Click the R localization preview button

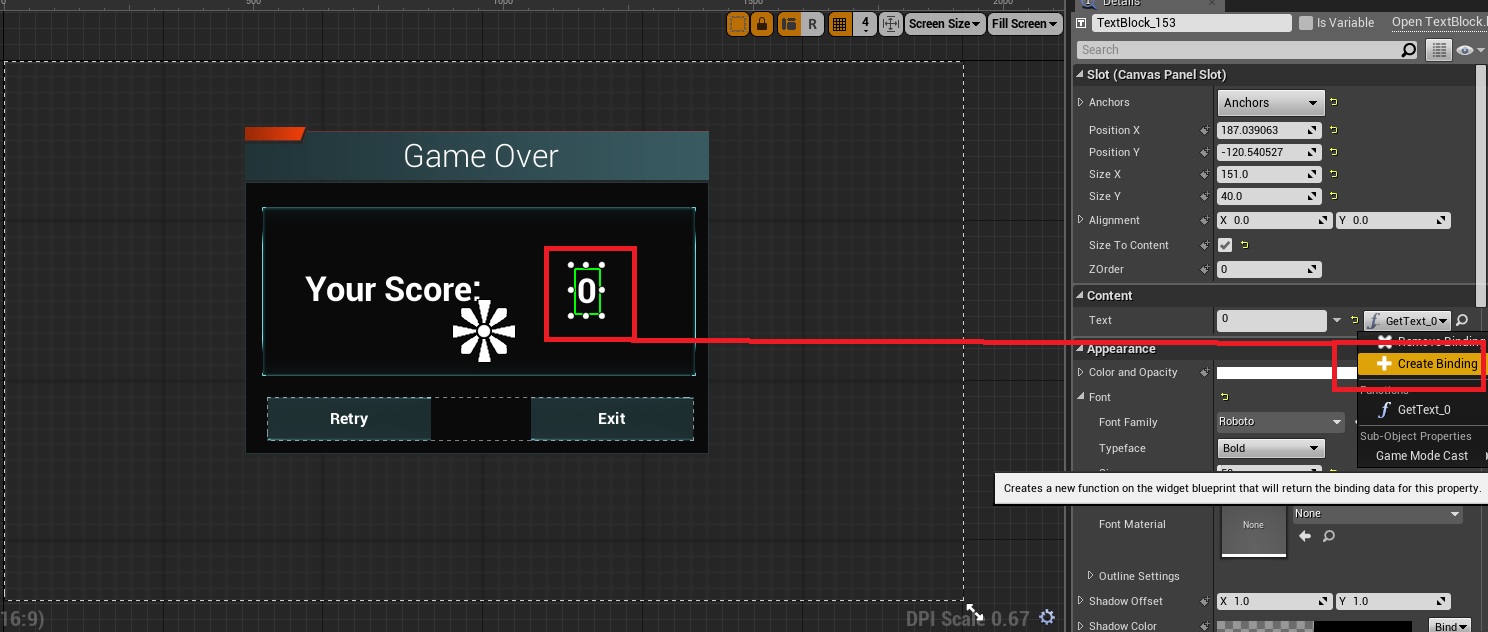pos(812,24)
